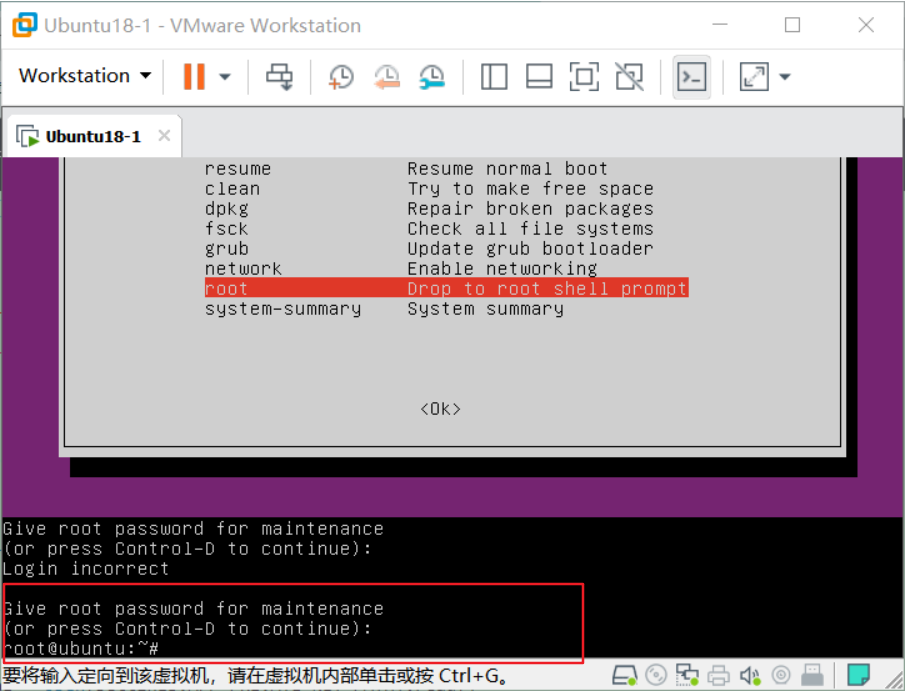The height and width of the screenshot is (692, 909).
Task: Click the message log note icon
Action: coord(858,675)
